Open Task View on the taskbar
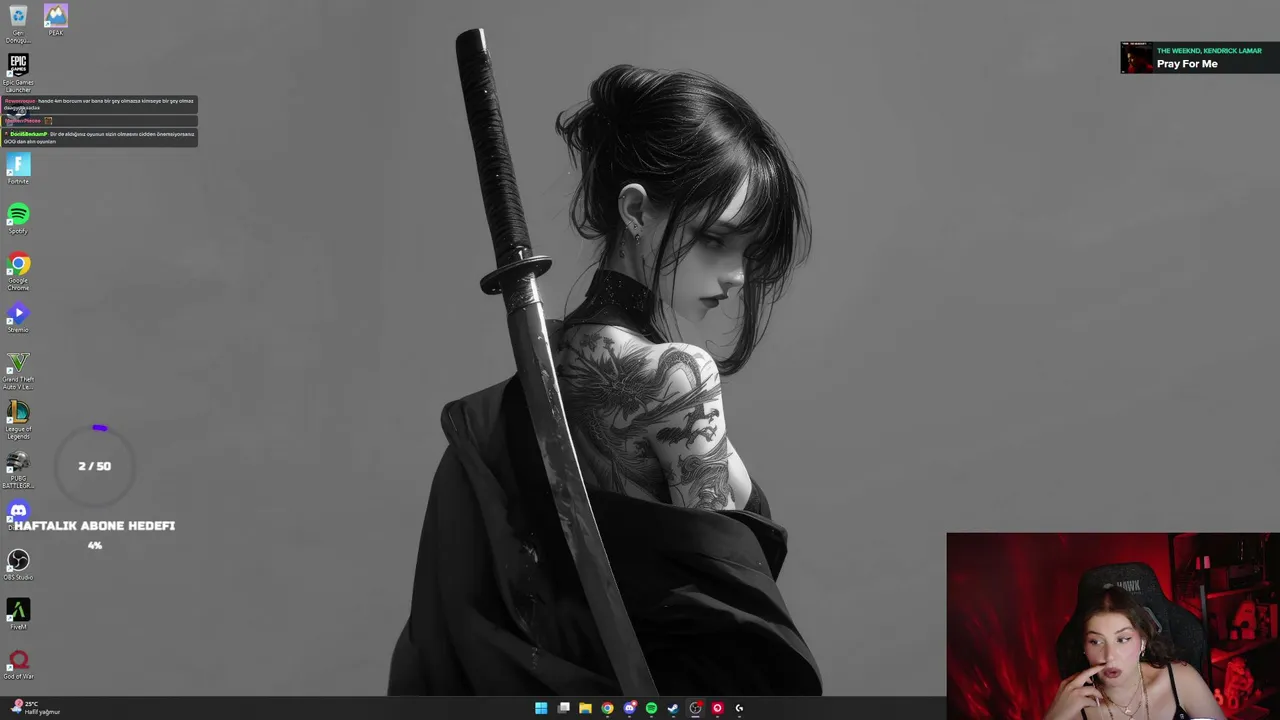The height and width of the screenshot is (720, 1280). [563, 708]
